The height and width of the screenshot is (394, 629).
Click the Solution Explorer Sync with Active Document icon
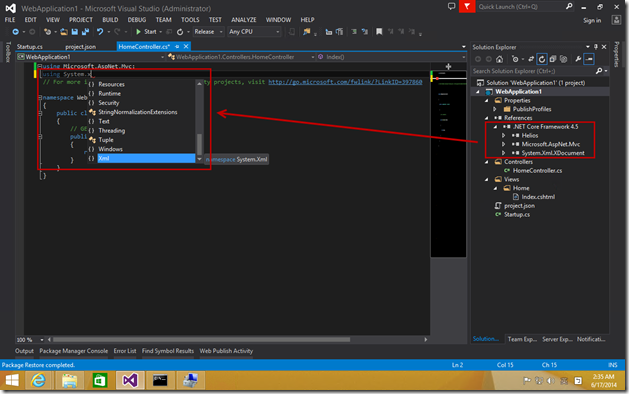pyautogui.click(x=531, y=59)
